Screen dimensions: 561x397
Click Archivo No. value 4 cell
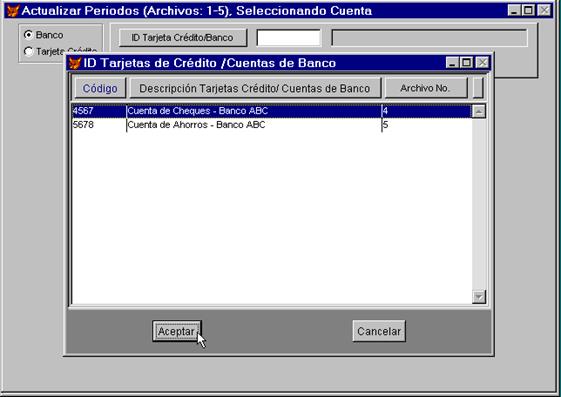point(426,111)
